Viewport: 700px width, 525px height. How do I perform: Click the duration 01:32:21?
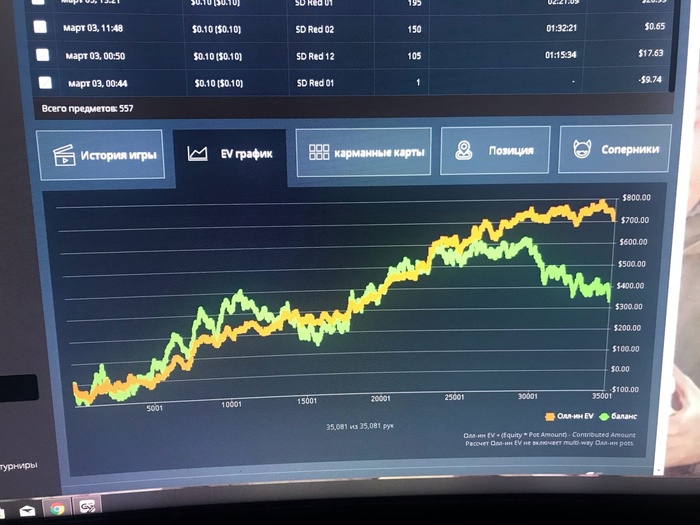tap(562, 28)
